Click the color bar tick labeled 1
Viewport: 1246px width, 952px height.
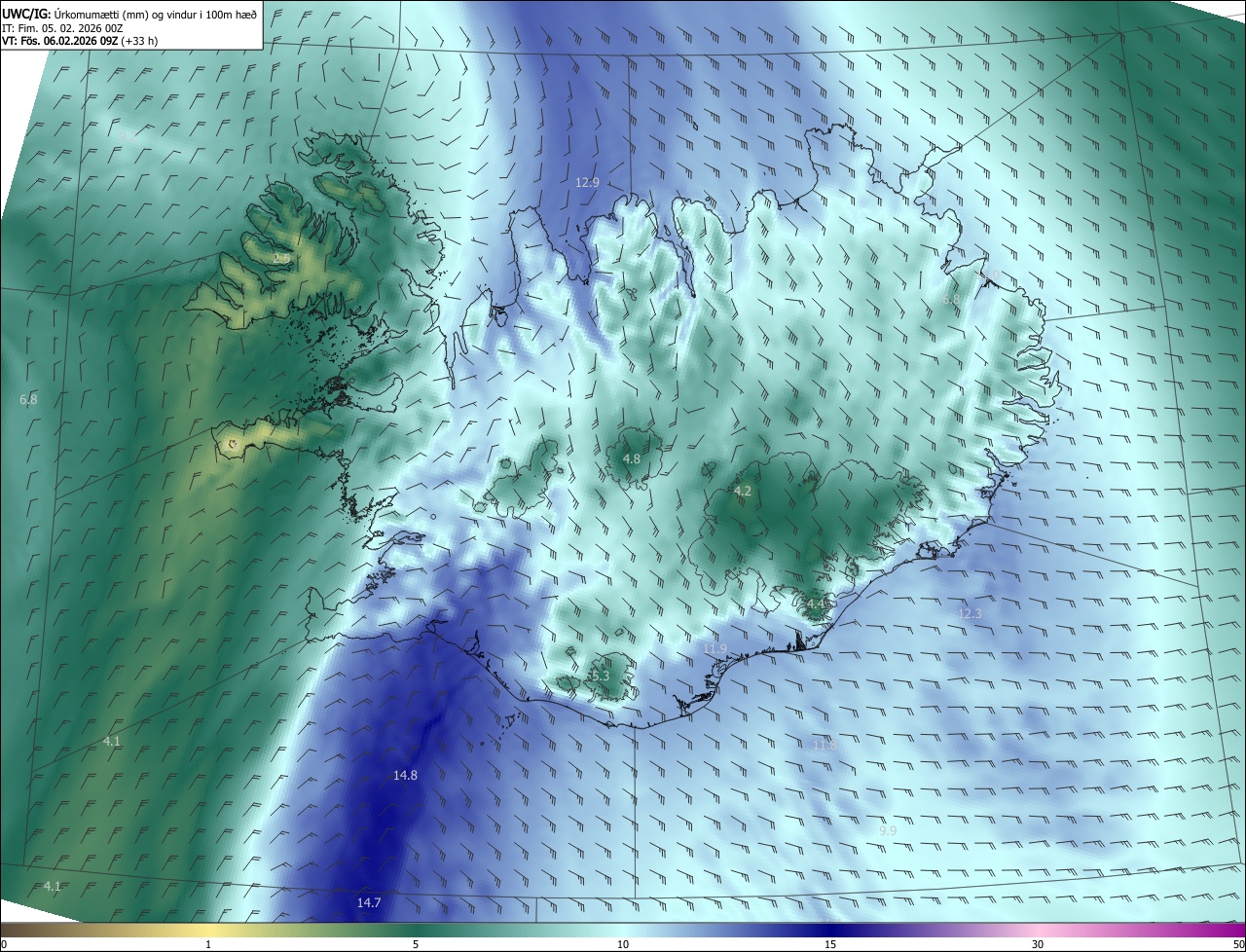pyautogui.click(x=208, y=944)
